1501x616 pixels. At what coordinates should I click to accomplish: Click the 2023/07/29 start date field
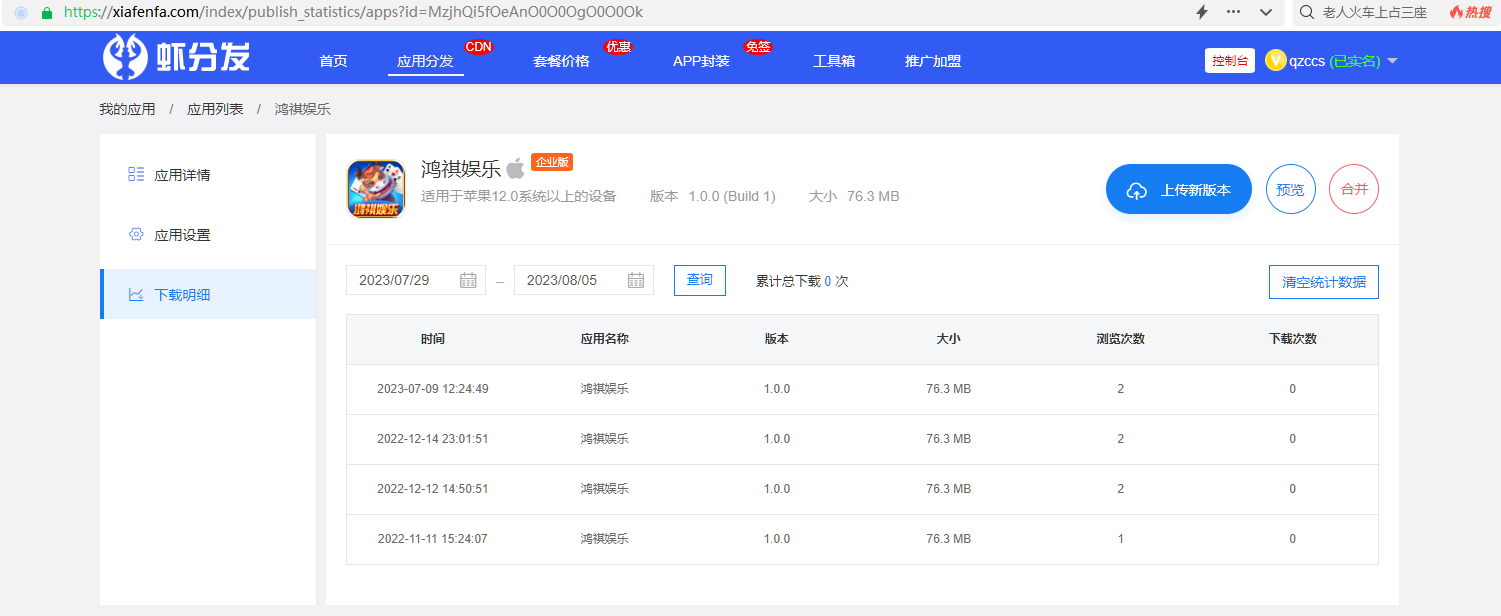tap(400, 280)
